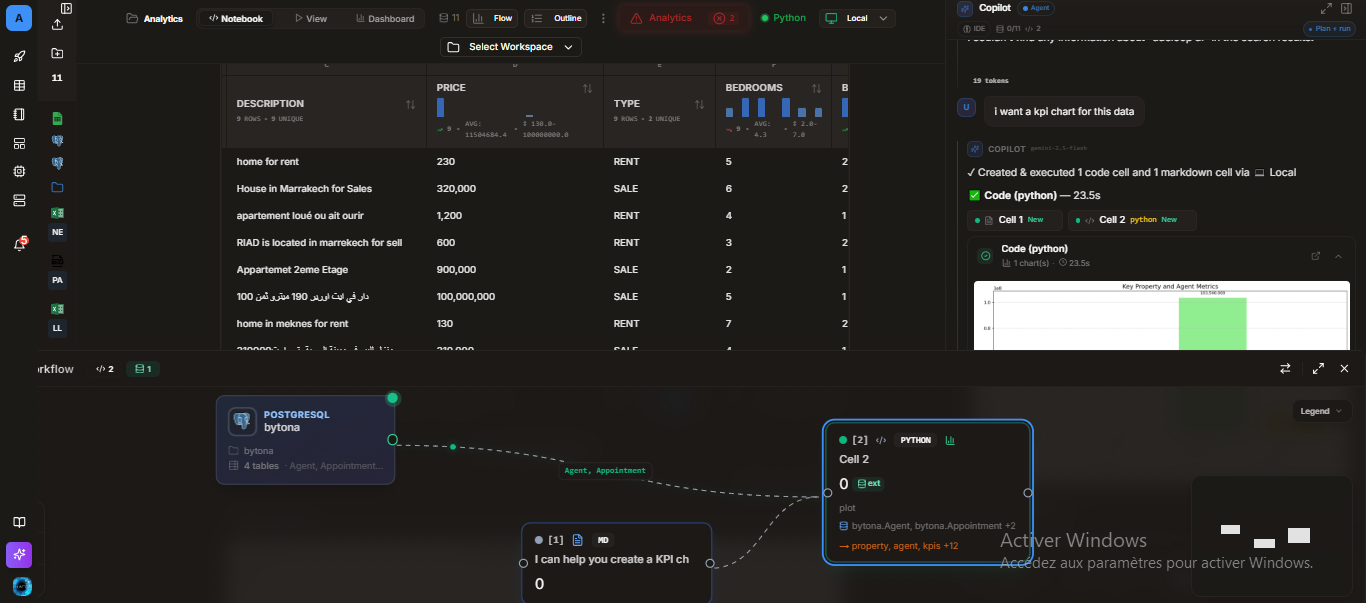Select the Cell 2 Python workflow node

(927, 492)
